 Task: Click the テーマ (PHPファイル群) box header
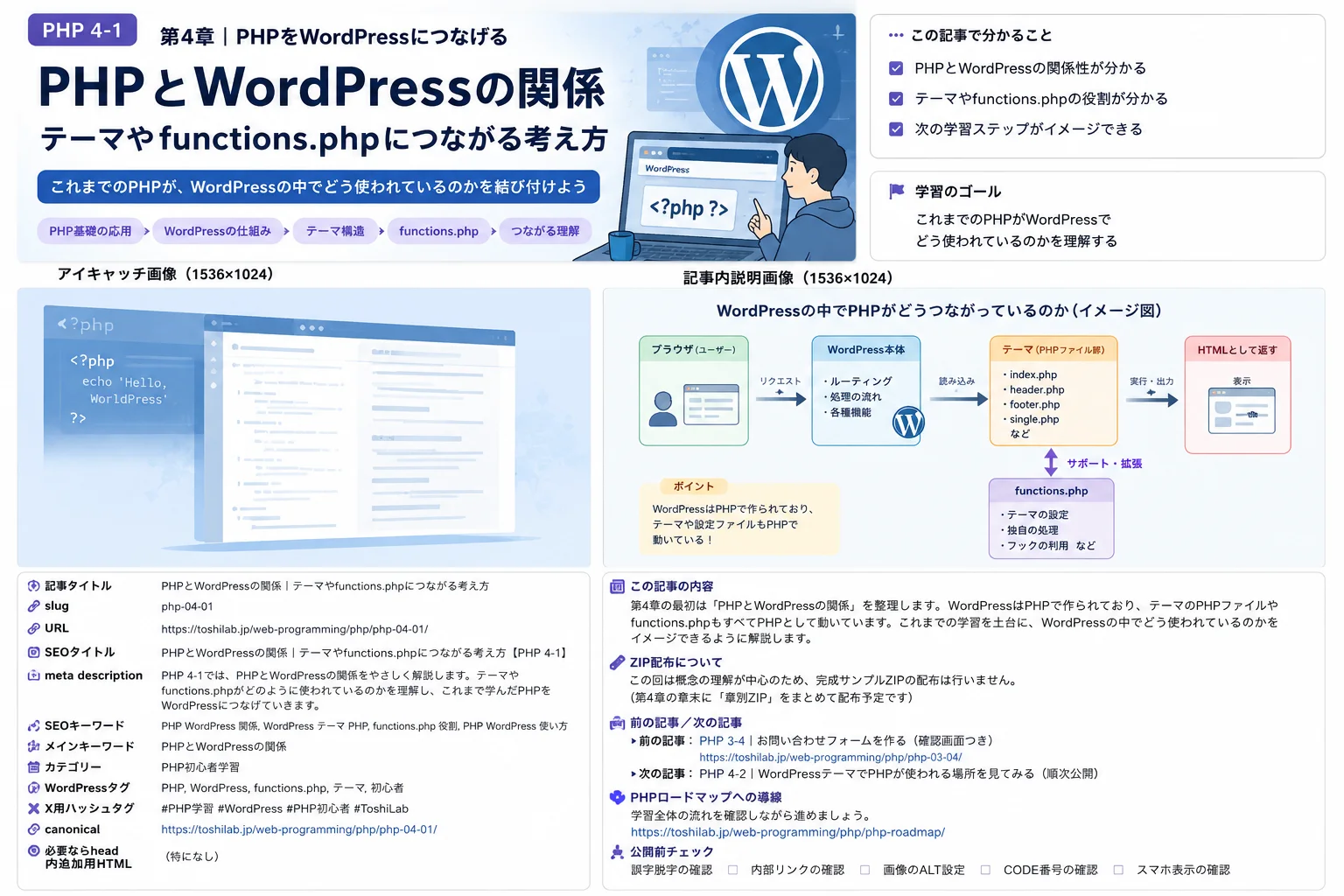tap(1053, 349)
